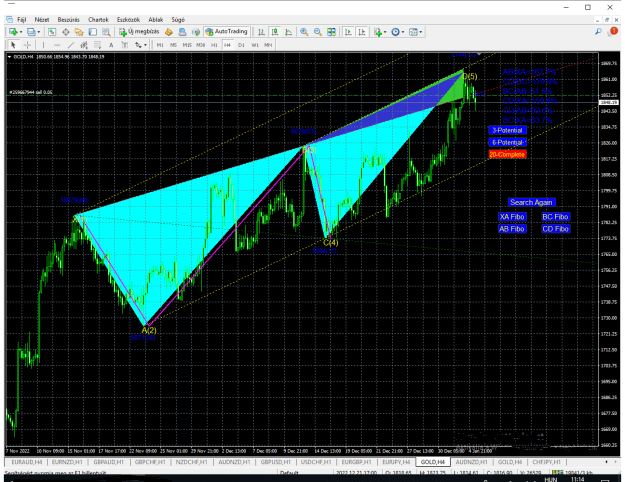Open the Súgó menu

178,20
